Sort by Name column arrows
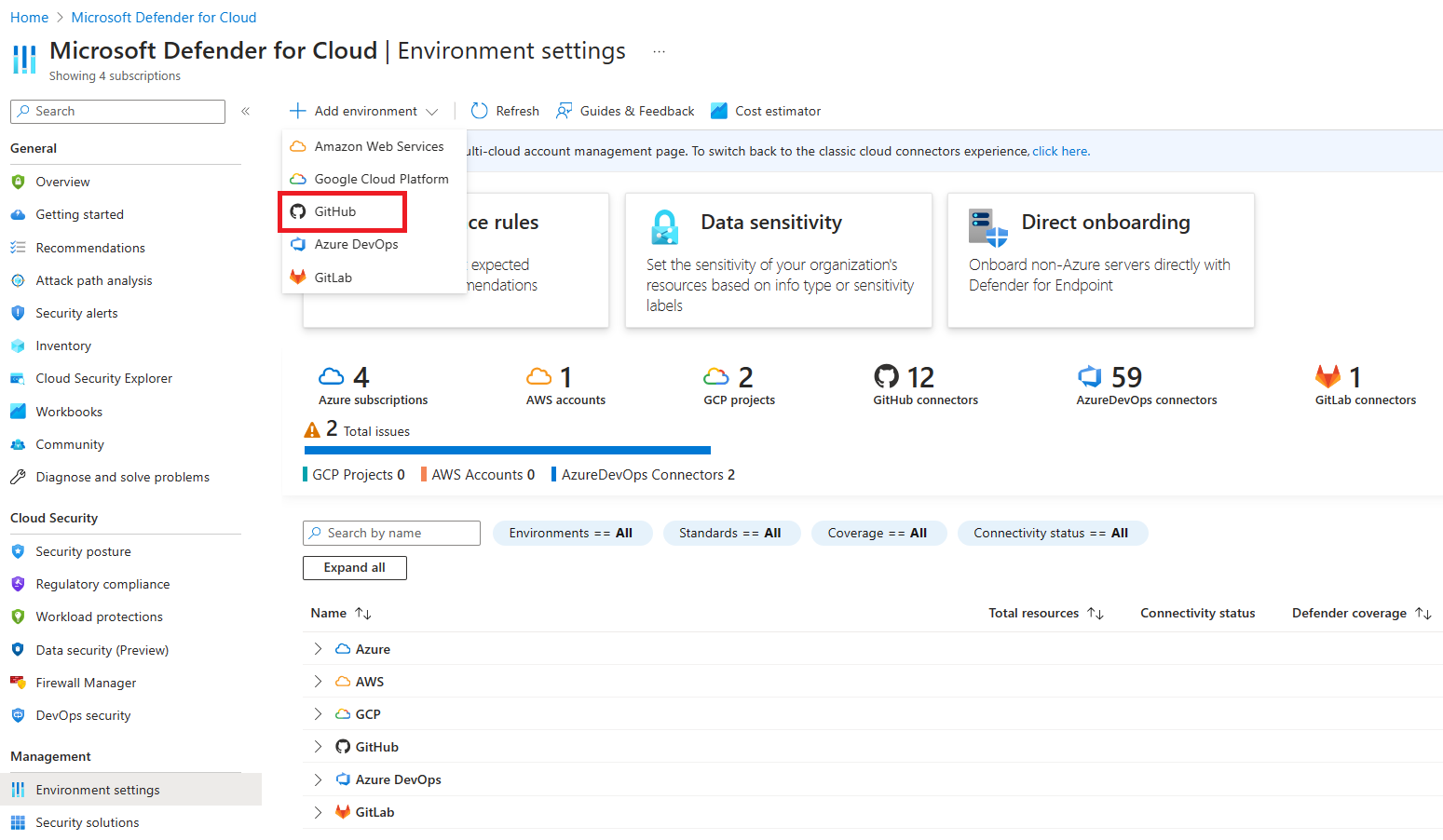1443x840 pixels. click(363, 613)
